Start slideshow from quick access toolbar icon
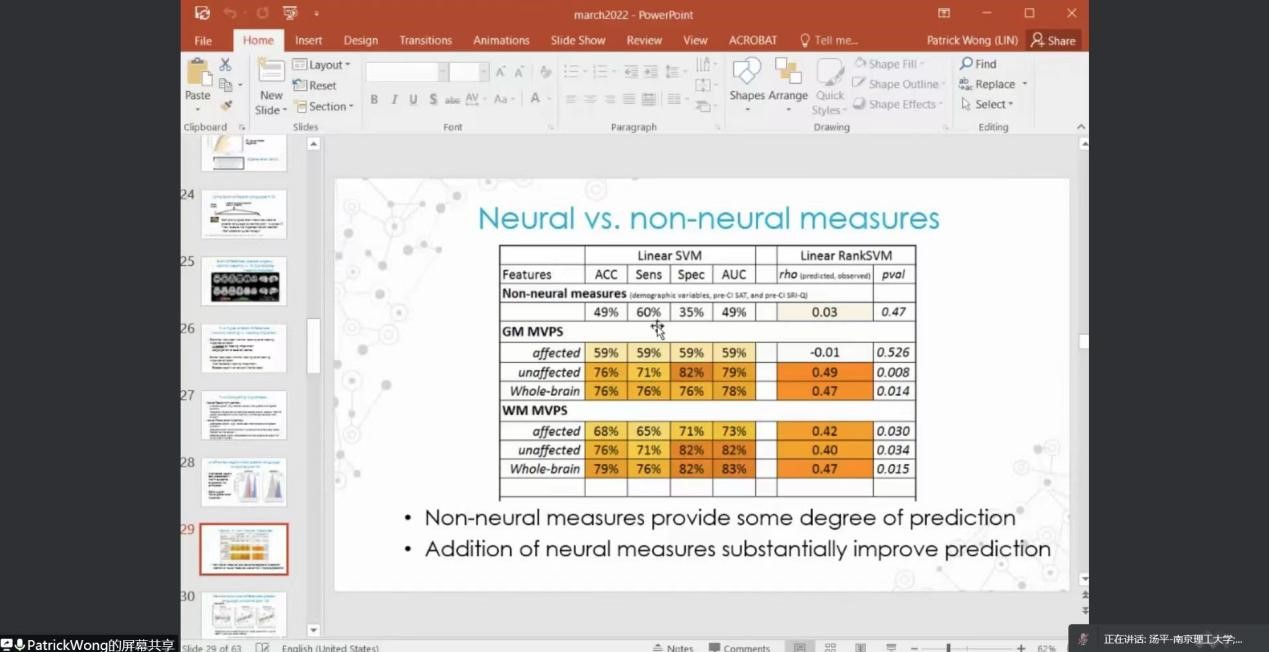 [291, 14]
